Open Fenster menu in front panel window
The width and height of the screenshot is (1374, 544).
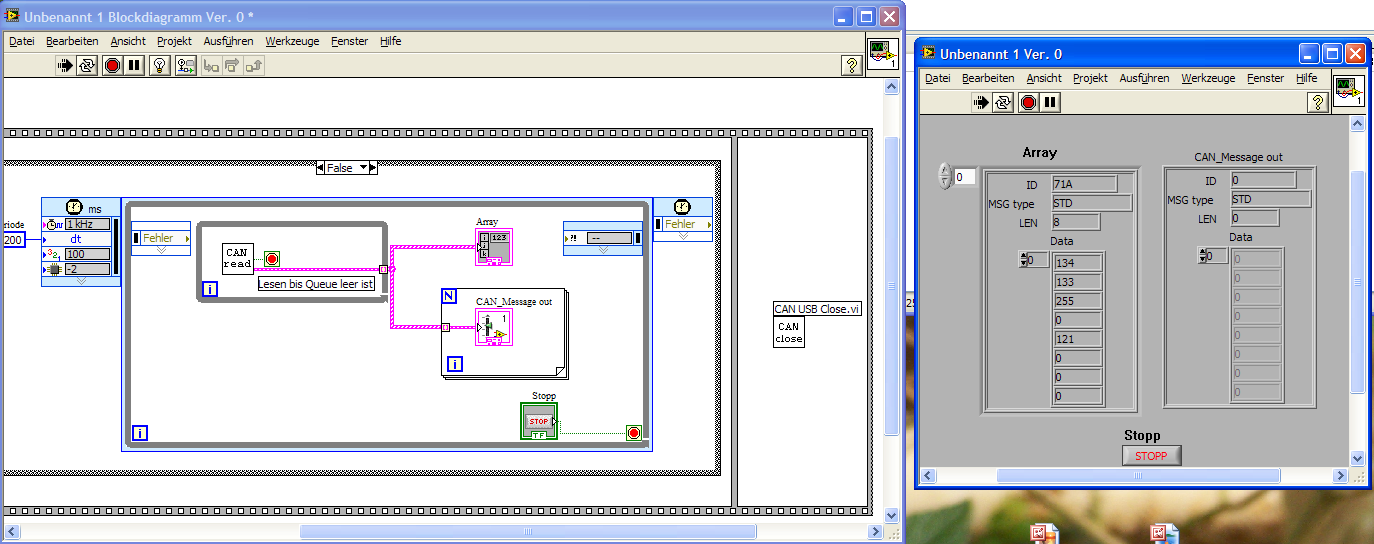click(1265, 78)
